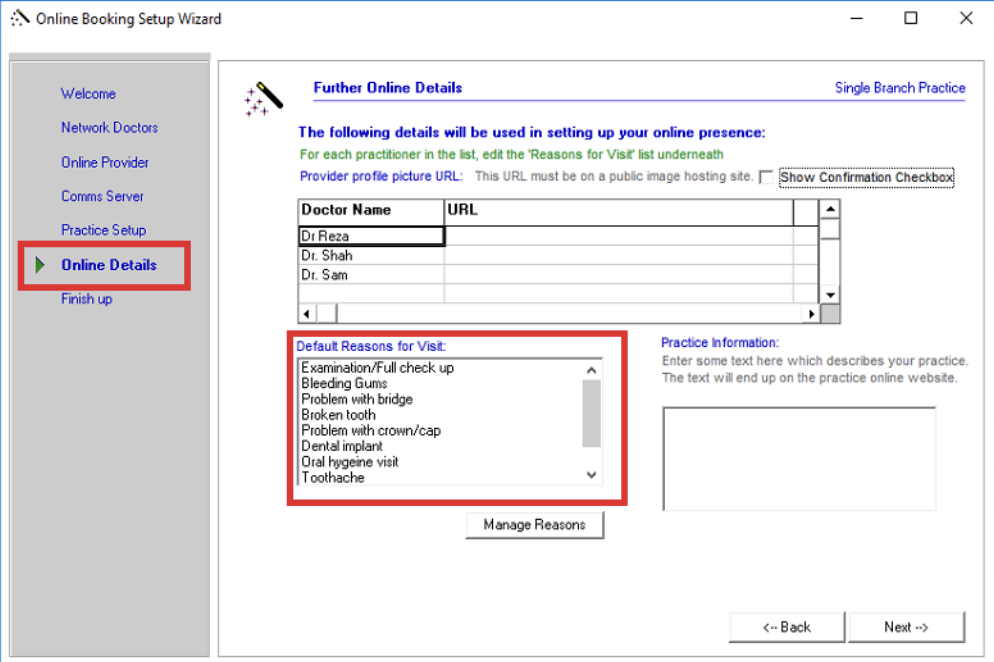The image size is (994, 662).
Task: Enable the Show Confirmation Checkbox option
Action: point(766,178)
